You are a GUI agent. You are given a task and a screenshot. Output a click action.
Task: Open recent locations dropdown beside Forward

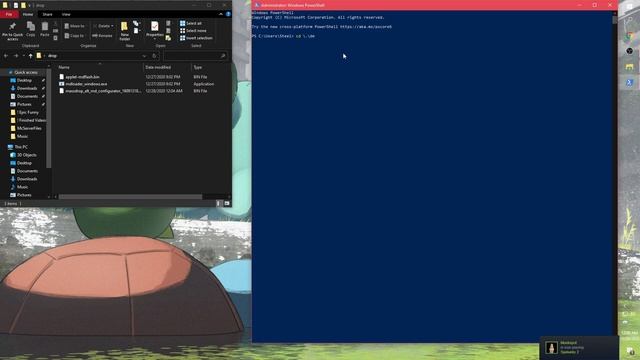coord(23,56)
